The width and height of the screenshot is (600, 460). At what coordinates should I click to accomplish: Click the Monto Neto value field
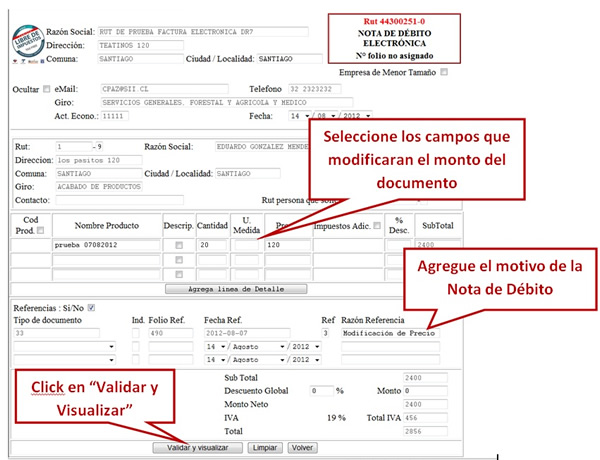(x=425, y=404)
